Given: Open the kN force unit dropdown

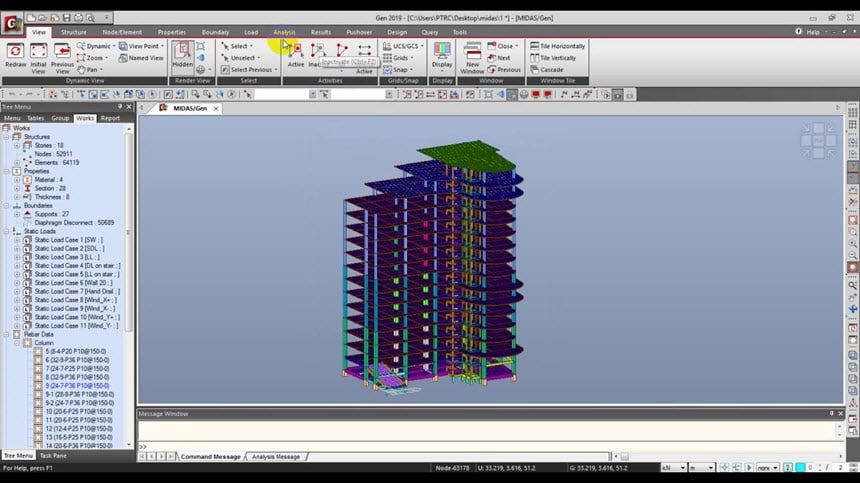Looking at the screenshot, I should tap(682, 468).
